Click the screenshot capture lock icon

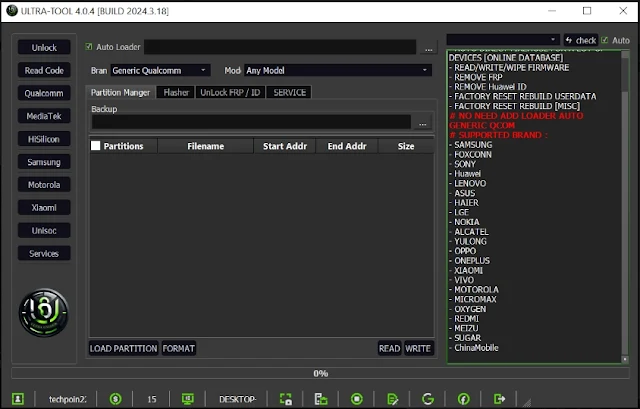pyautogui.click(x=286, y=398)
